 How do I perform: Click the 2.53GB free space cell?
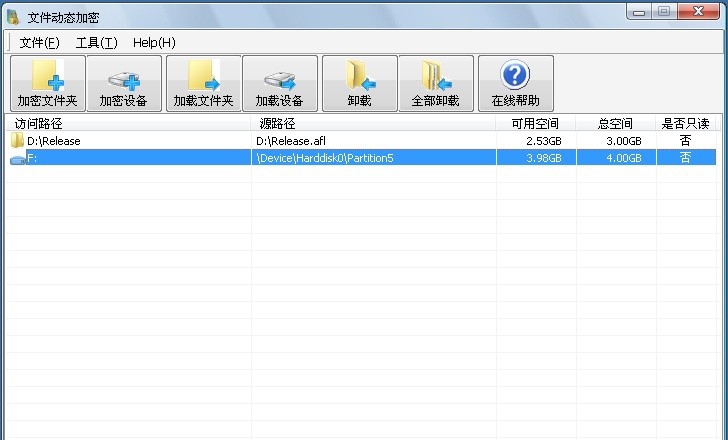pyautogui.click(x=544, y=141)
